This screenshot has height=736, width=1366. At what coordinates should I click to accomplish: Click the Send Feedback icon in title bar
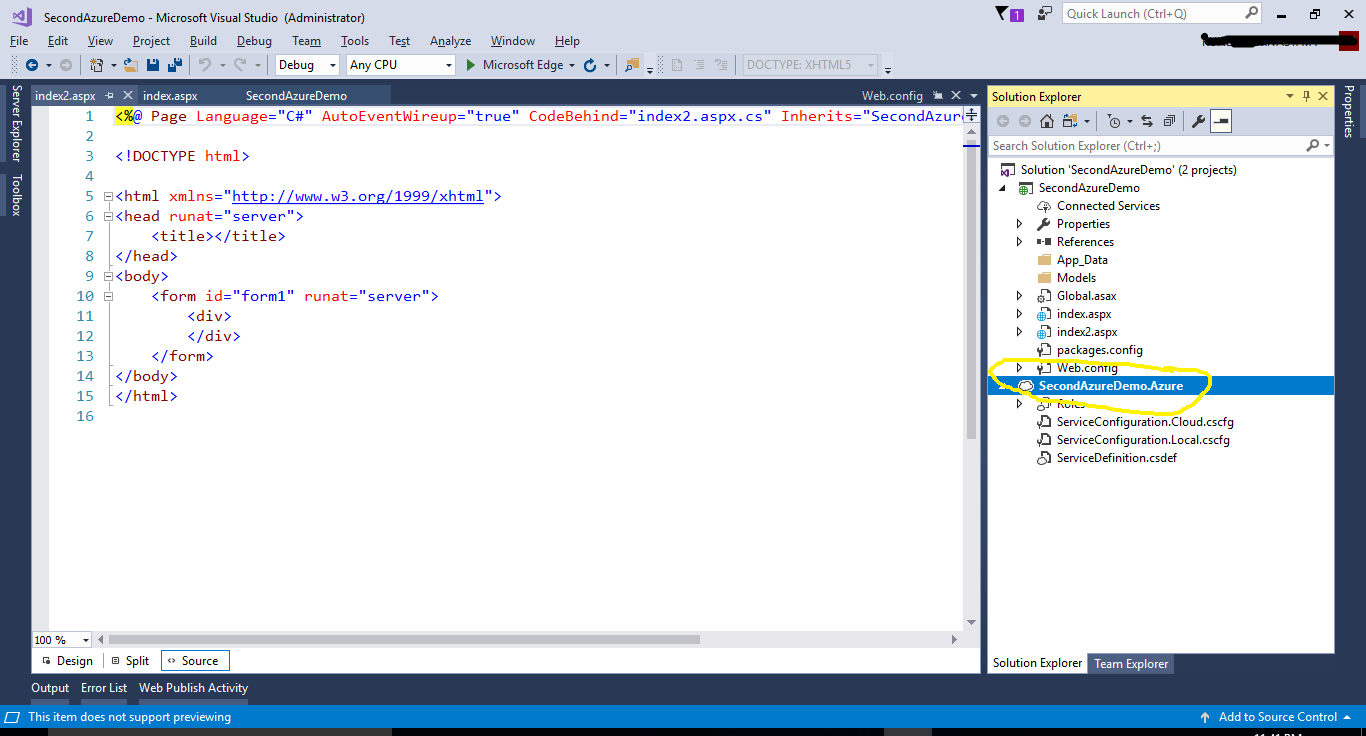point(1045,14)
